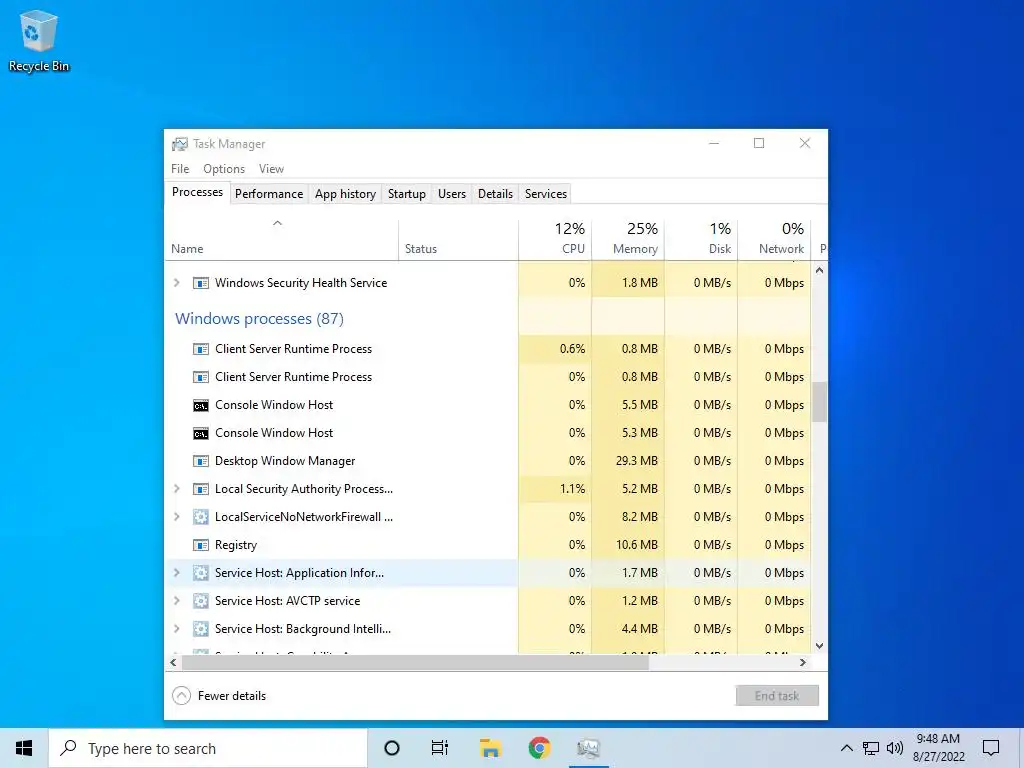Viewport: 1024px width, 768px height.
Task: Click the End task button
Action: point(777,696)
